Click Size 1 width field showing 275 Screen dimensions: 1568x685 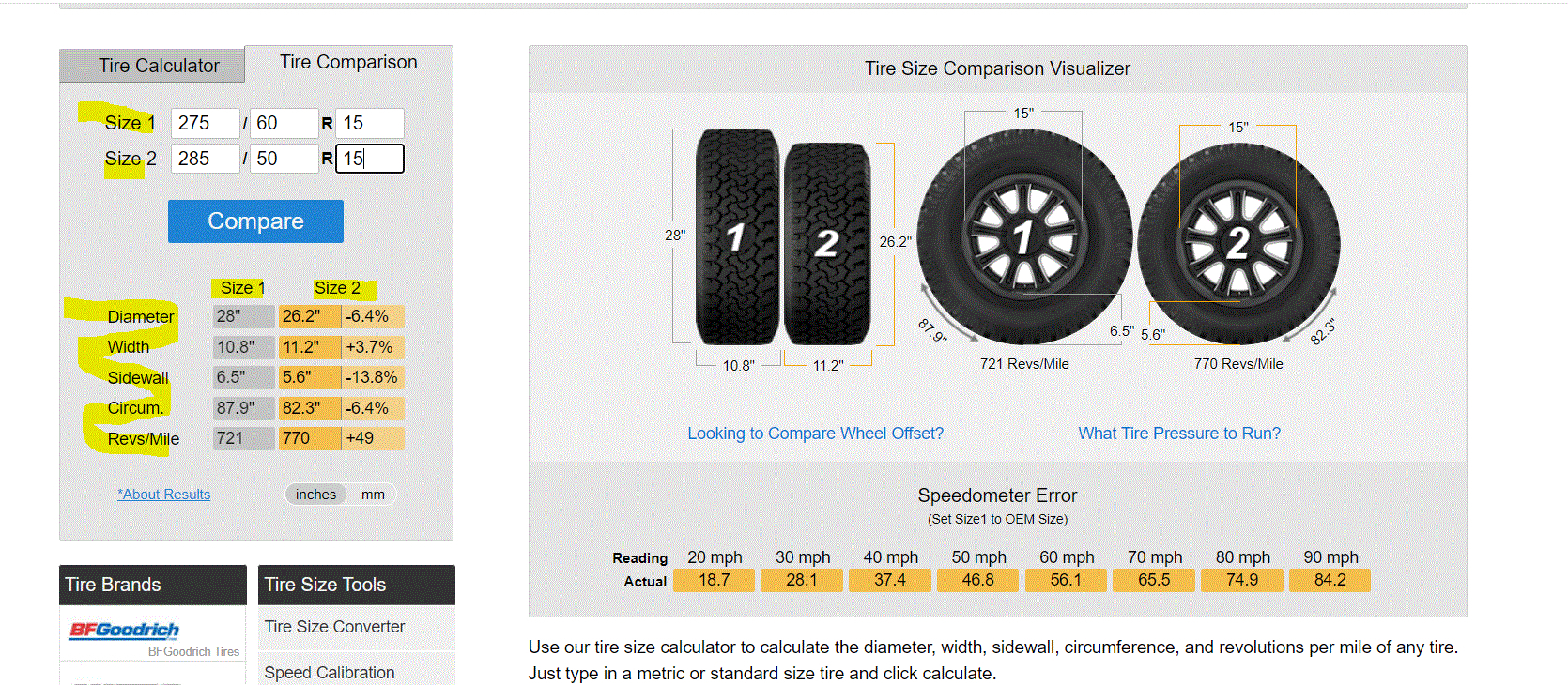(206, 123)
